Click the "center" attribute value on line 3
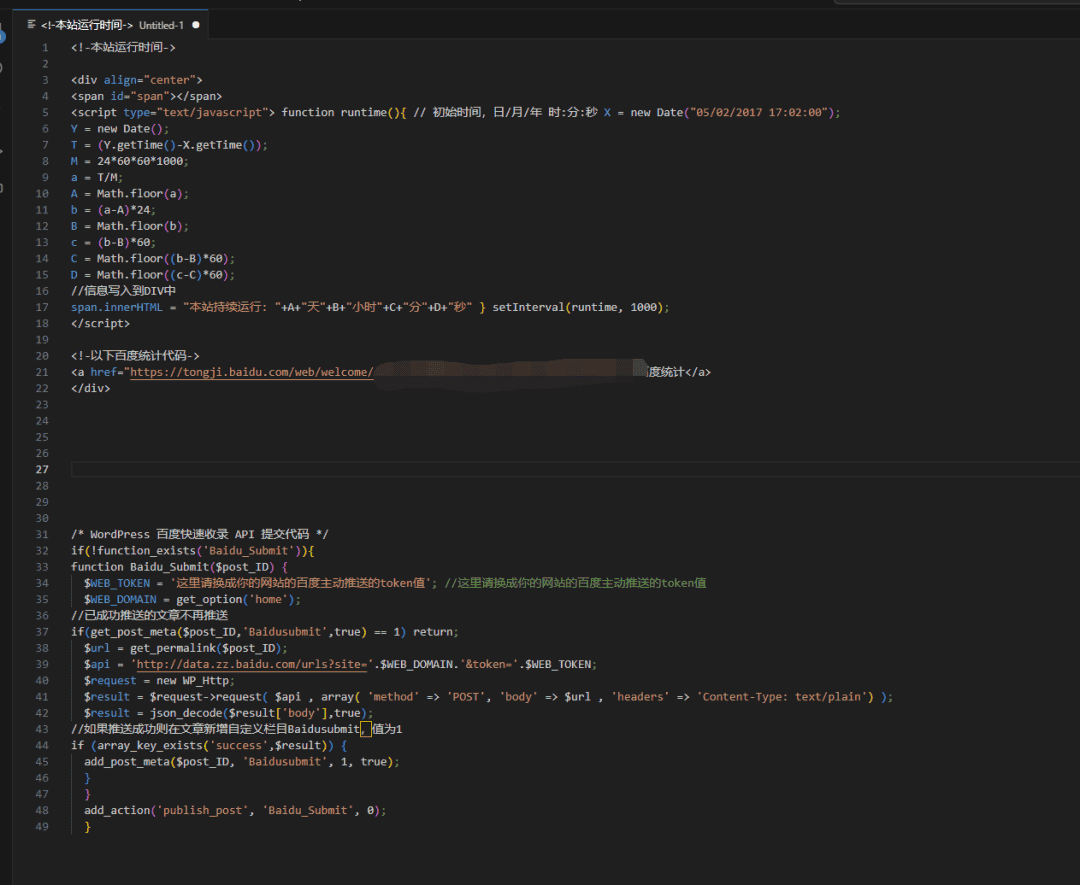The height and width of the screenshot is (885, 1080). pos(171,80)
